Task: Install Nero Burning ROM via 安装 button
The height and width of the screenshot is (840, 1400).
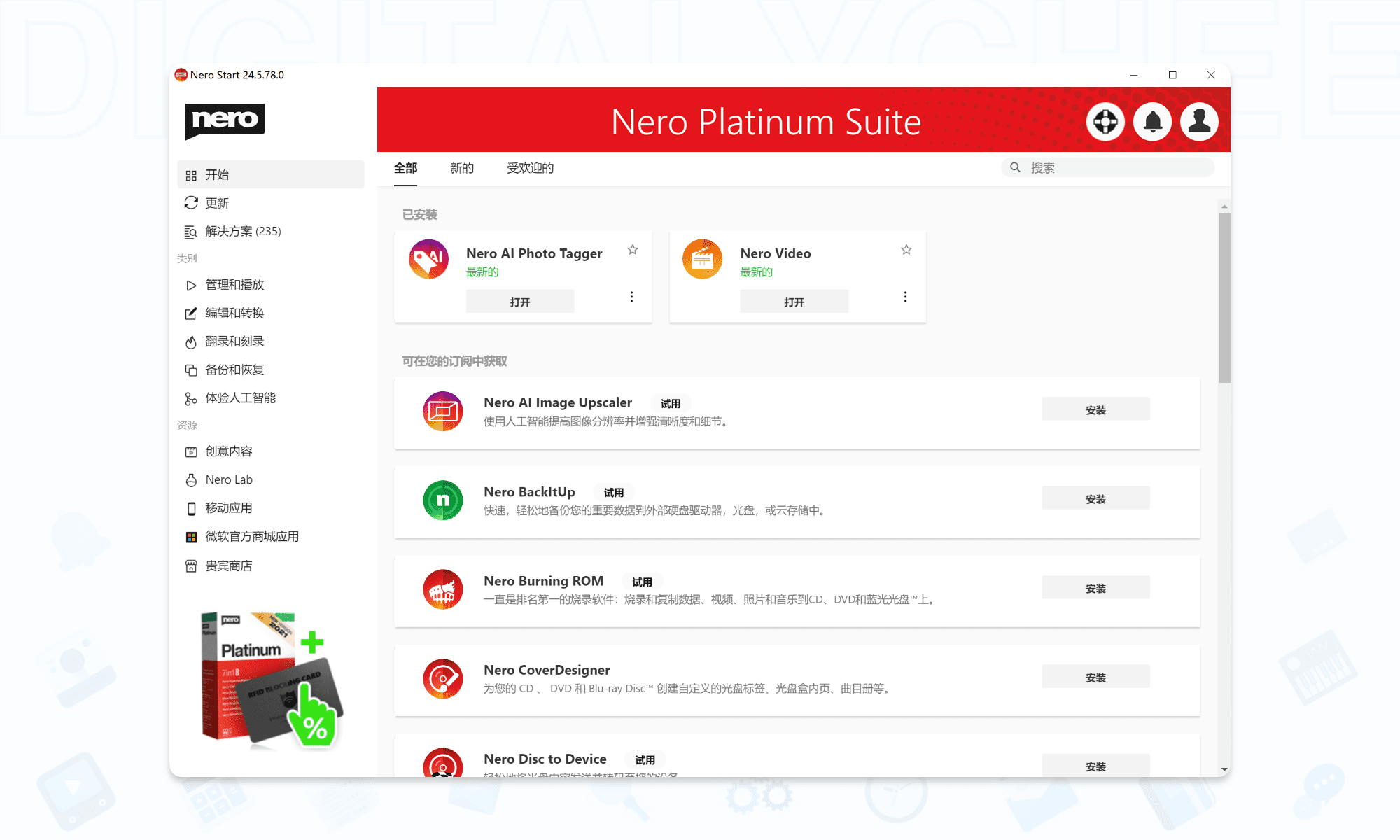Action: point(1095,587)
